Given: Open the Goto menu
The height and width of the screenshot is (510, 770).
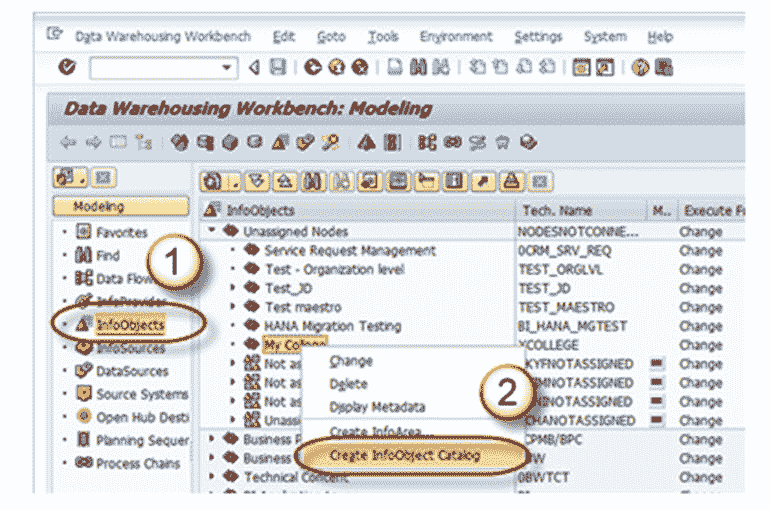Looking at the screenshot, I should 331,36.
